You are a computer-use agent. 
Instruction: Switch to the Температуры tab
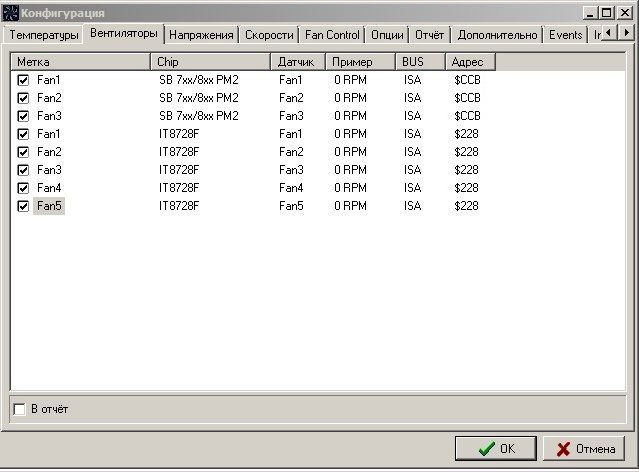click(x=43, y=35)
